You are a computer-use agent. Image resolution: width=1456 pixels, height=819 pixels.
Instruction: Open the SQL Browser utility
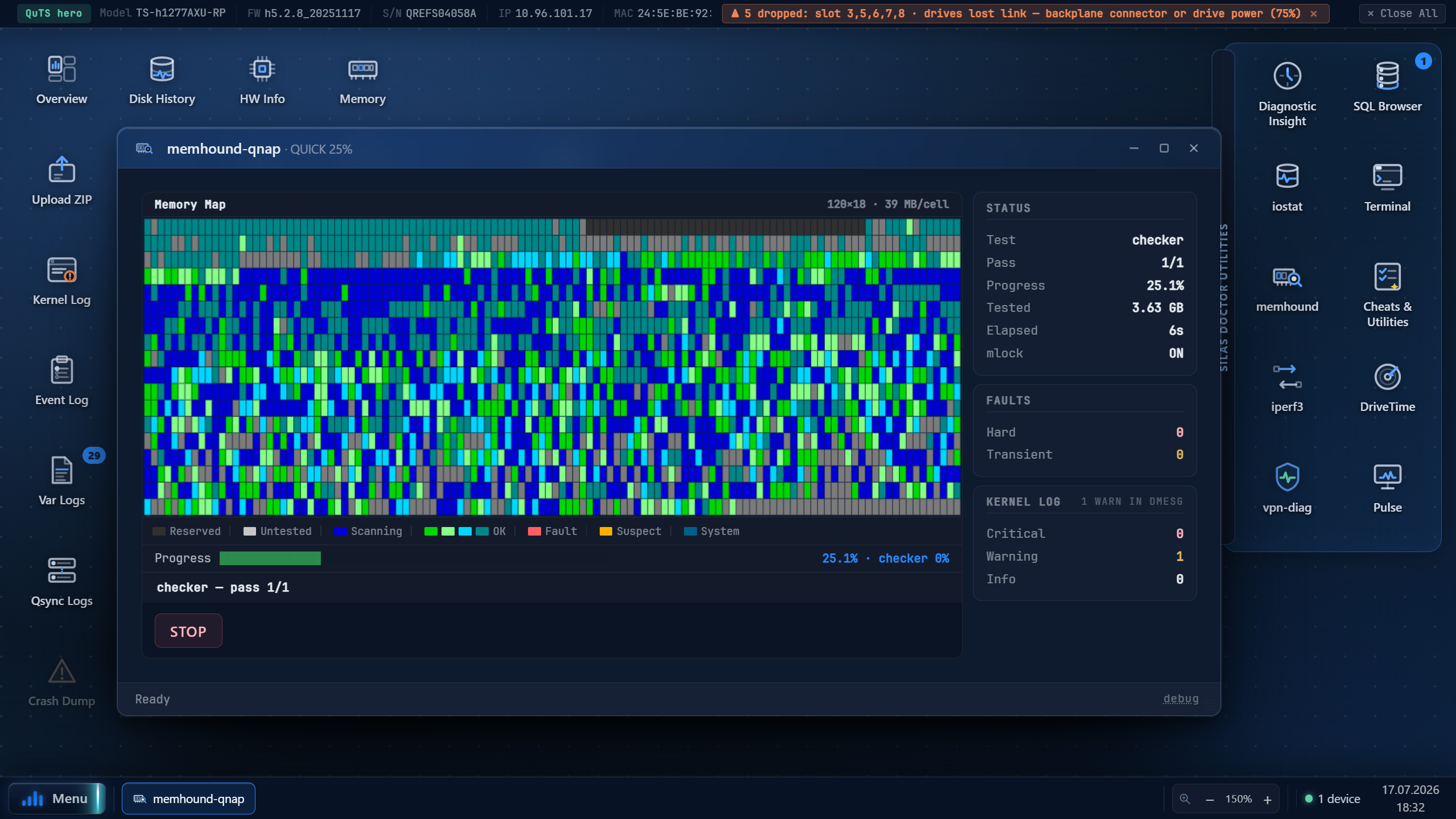1387,88
